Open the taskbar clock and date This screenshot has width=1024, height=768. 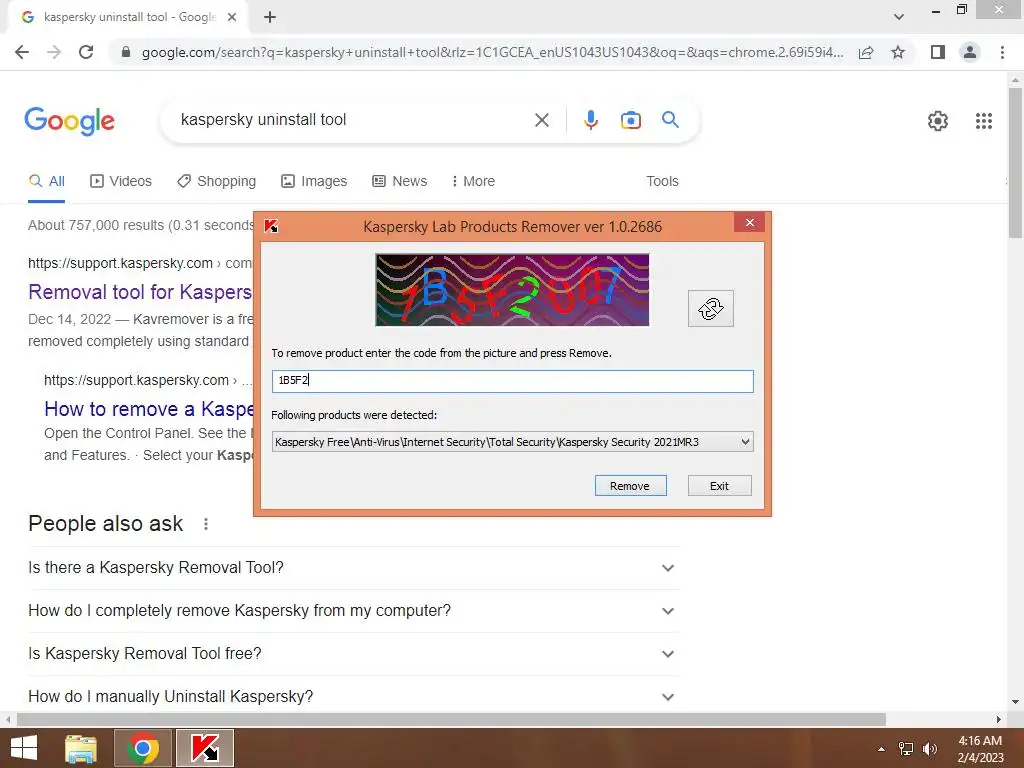point(980,749)
